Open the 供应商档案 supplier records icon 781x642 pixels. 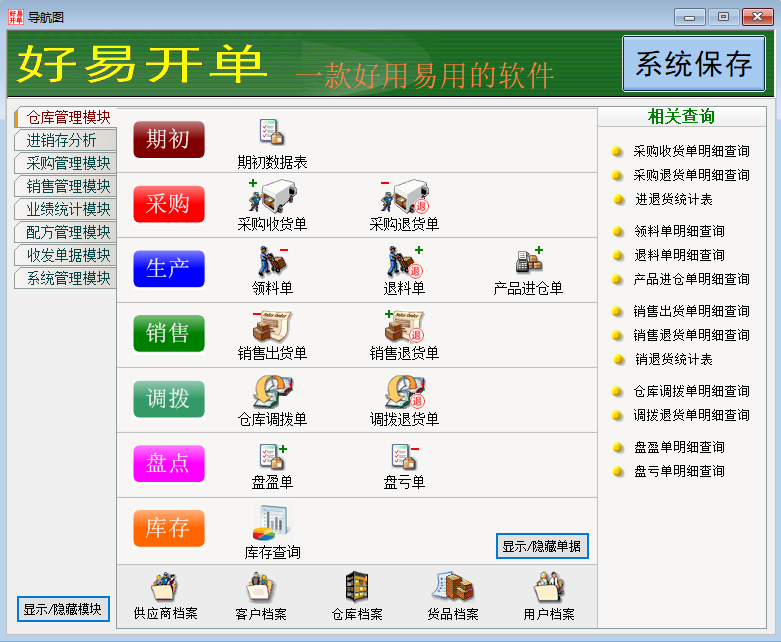coord(165,588)
